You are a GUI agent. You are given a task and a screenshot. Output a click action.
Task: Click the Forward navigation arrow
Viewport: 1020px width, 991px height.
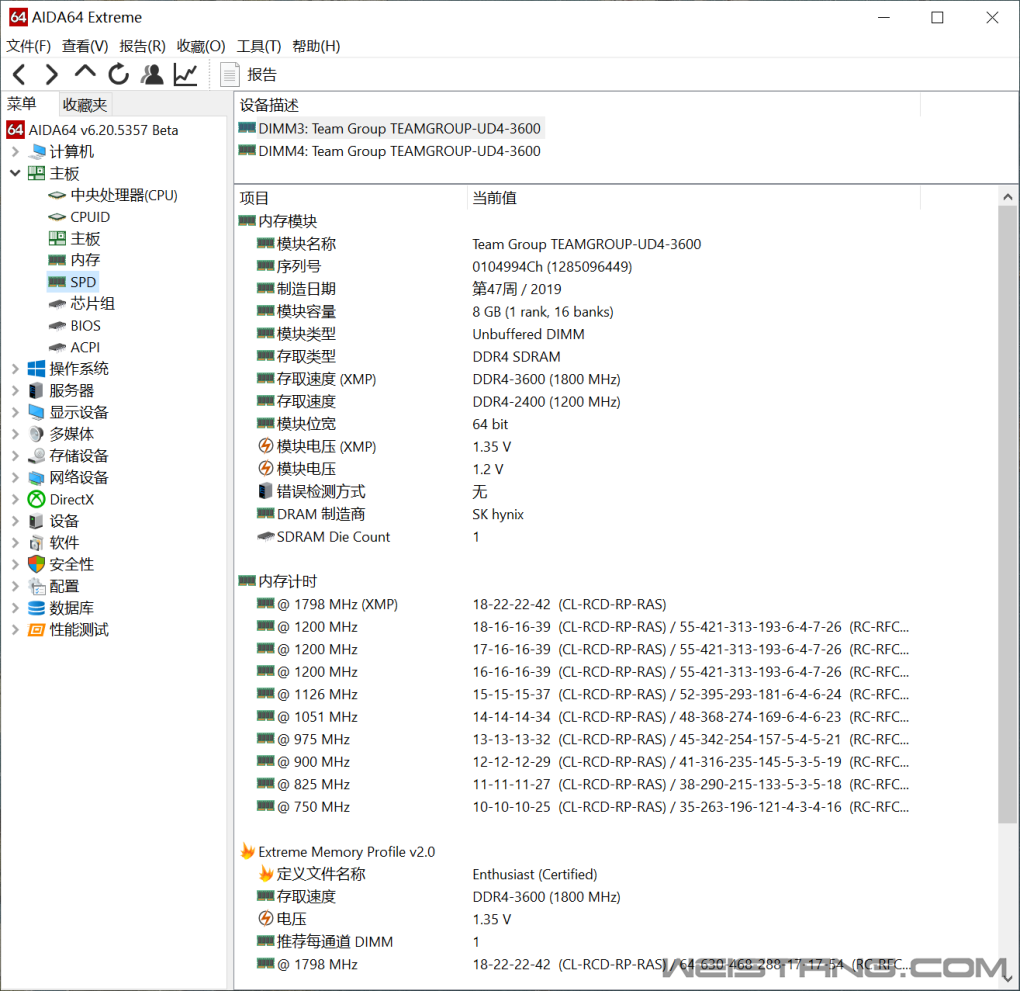[51, 75]
